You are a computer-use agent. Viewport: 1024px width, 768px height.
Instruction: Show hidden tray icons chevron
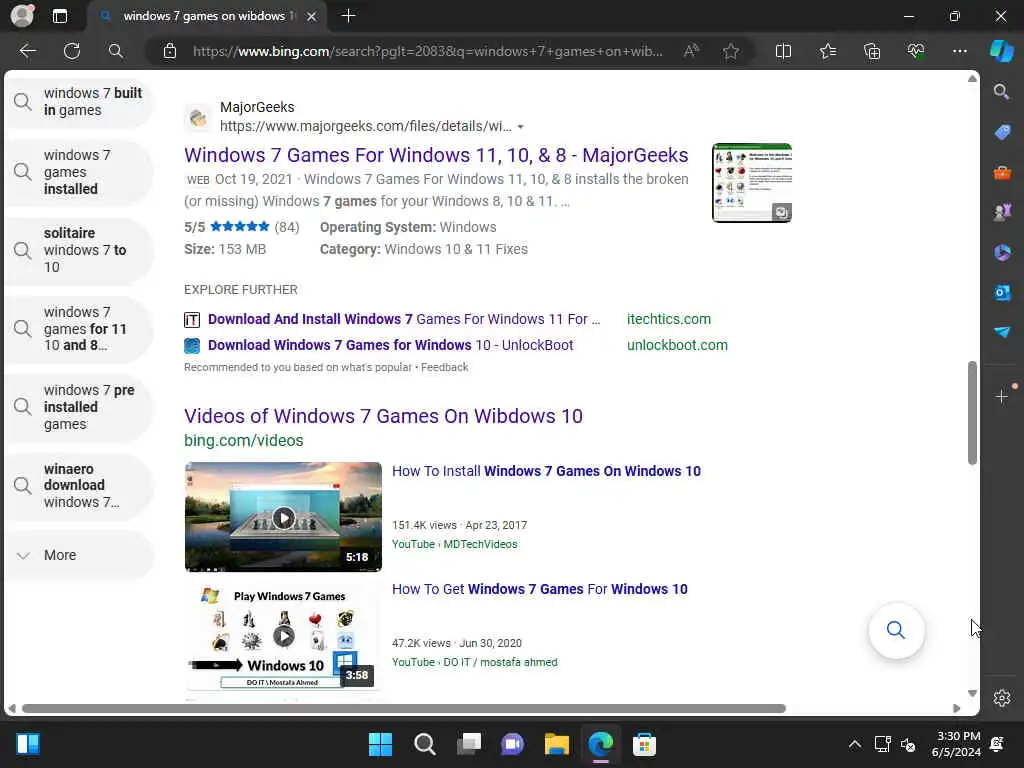[854, 744]
